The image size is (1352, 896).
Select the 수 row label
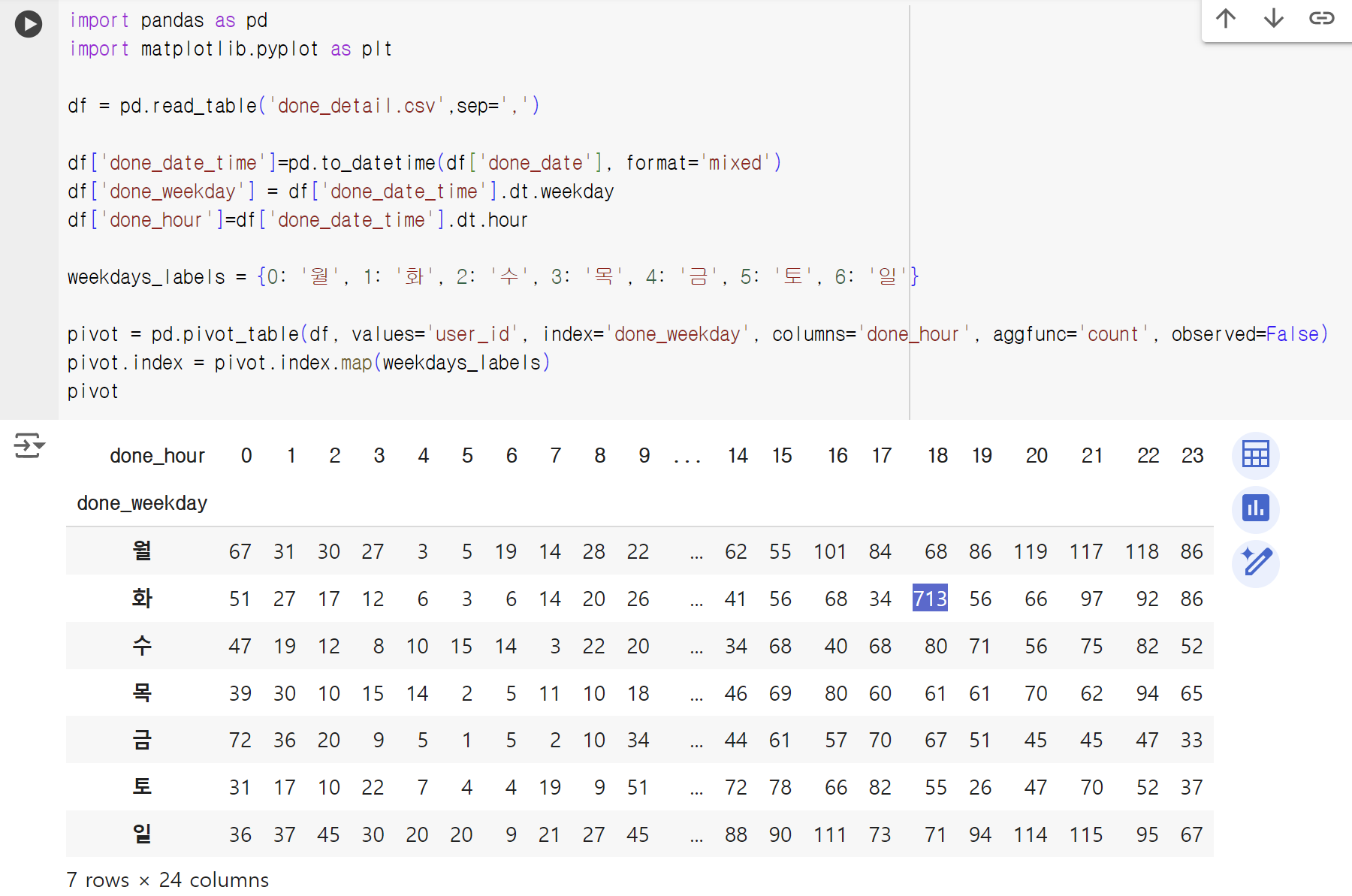coord(142,645)
